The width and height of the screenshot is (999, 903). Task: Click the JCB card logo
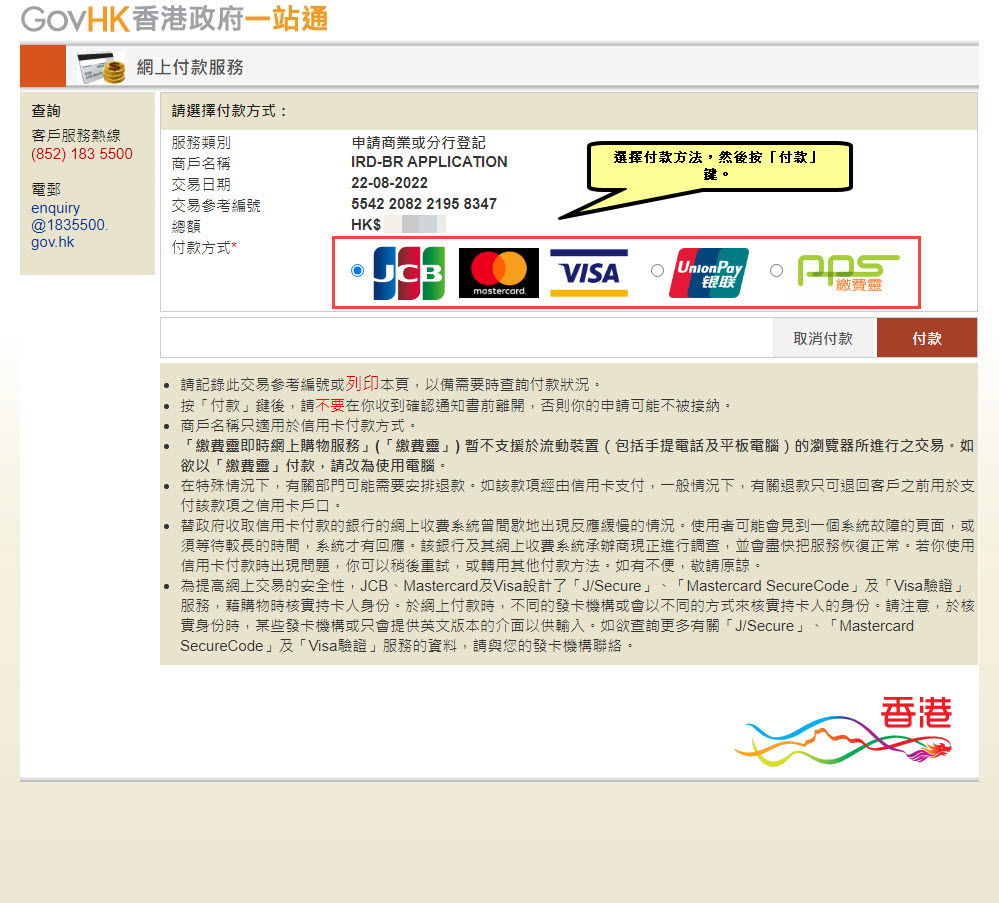[x=409, y=273]
